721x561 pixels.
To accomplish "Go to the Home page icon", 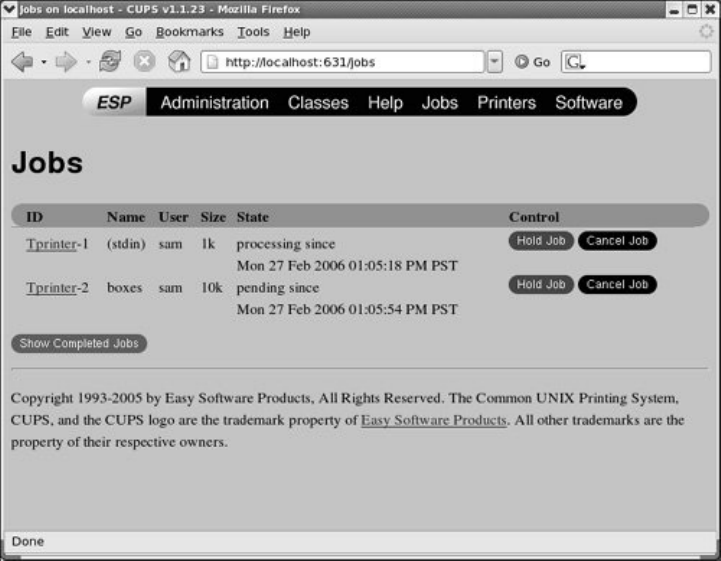I will [179, 61].
